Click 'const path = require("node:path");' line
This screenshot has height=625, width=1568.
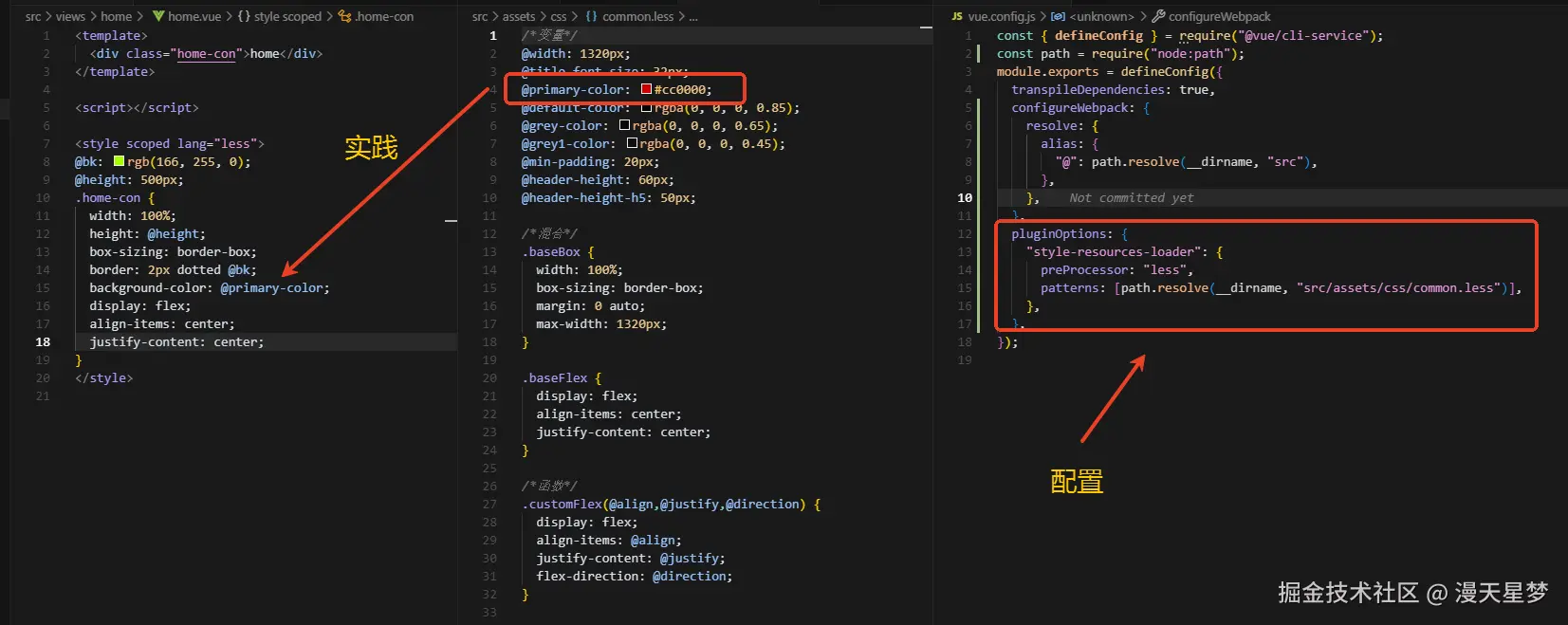pyautogui.click(x=1120, y=53)
